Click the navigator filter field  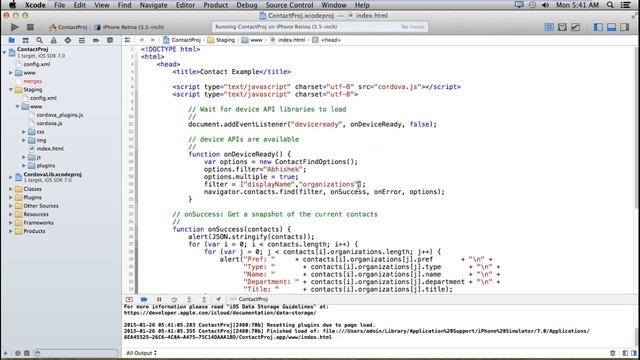tap(76, 353)
